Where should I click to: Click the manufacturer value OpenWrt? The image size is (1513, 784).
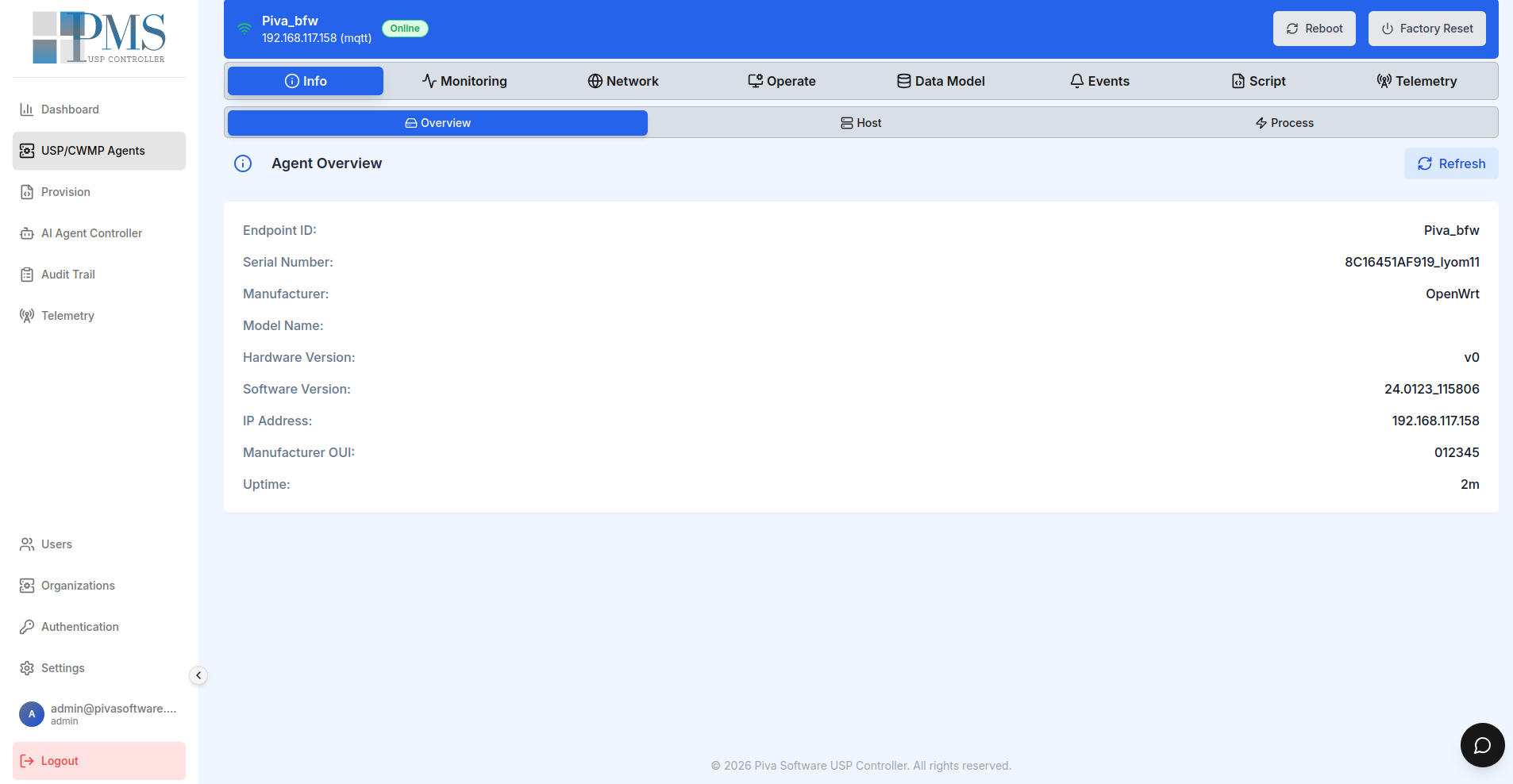[x=1453, y=294]
